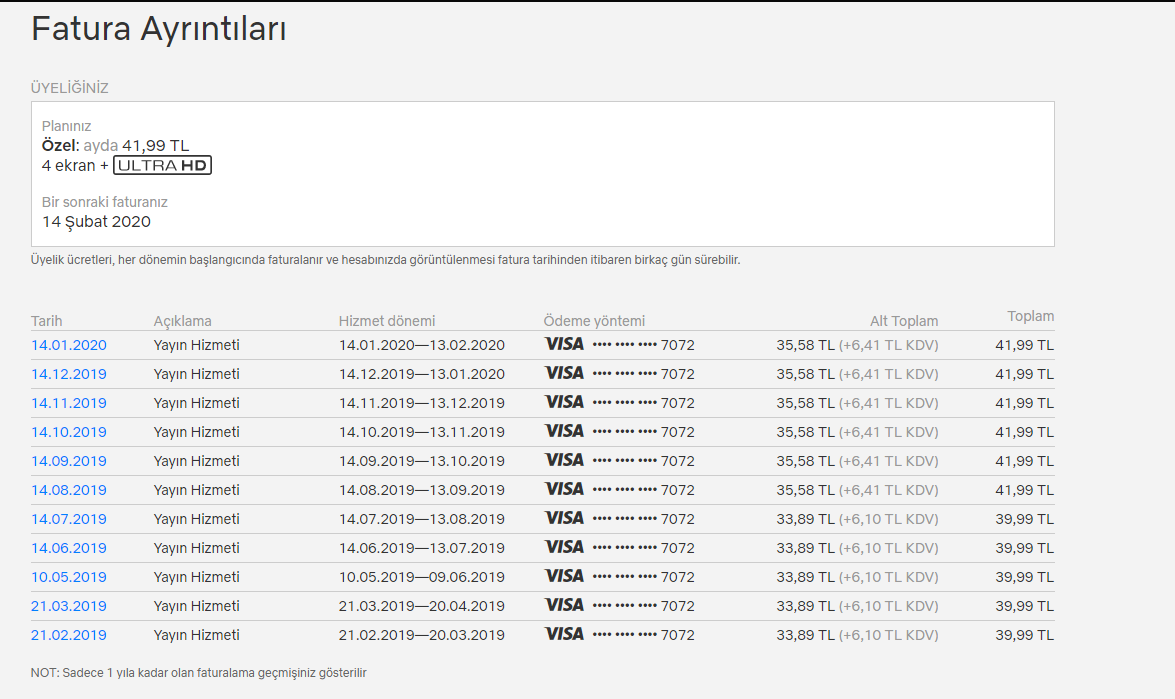The image size is (1175, 699).
Task: Click the Fatura Ayrıntıları page heading
Action: [x=158, y=29]
